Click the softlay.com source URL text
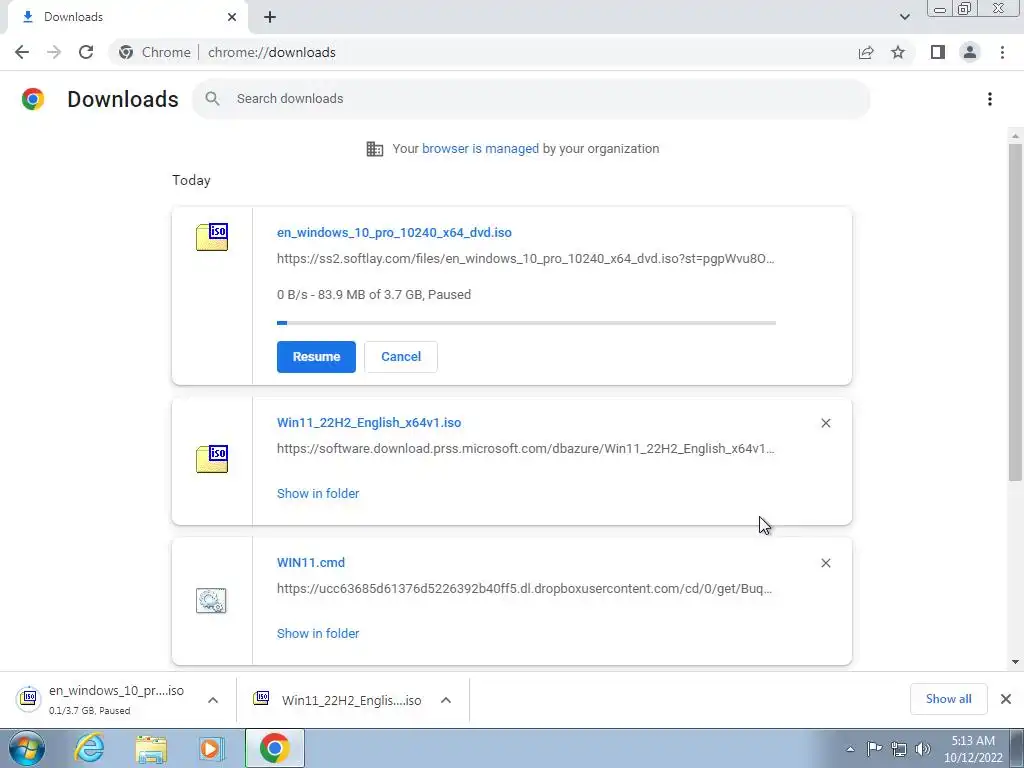This screenshot has width=1024, height=768. [x=526, y=259]
